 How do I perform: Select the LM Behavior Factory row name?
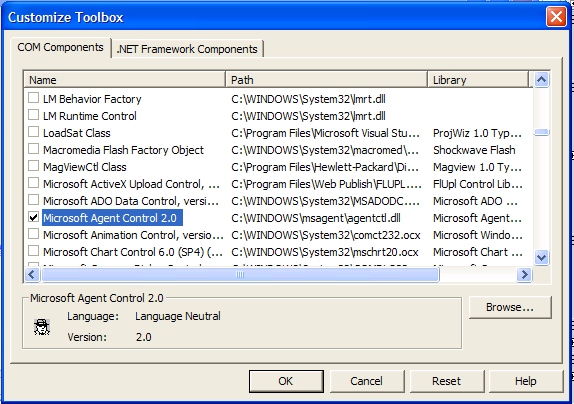coord(92,99)
